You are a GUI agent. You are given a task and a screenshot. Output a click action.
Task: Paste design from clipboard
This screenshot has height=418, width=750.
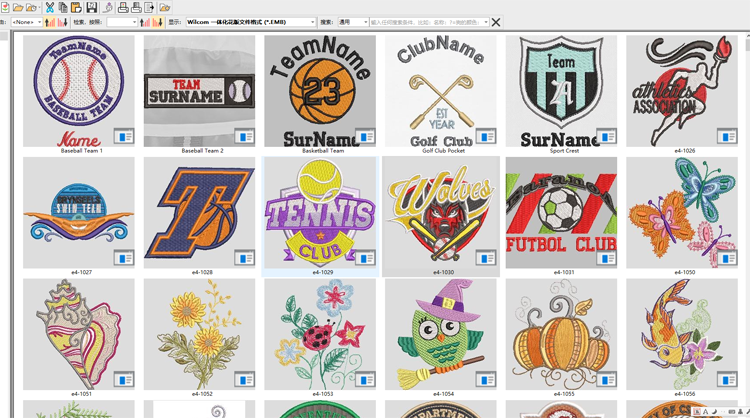[x=76, y=8]
